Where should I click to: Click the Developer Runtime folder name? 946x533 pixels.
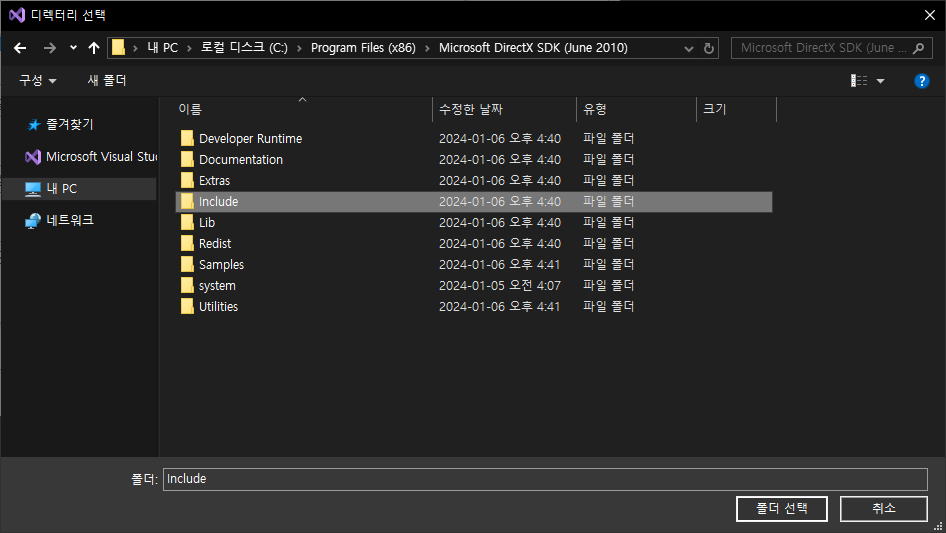(x=250, y=139)
